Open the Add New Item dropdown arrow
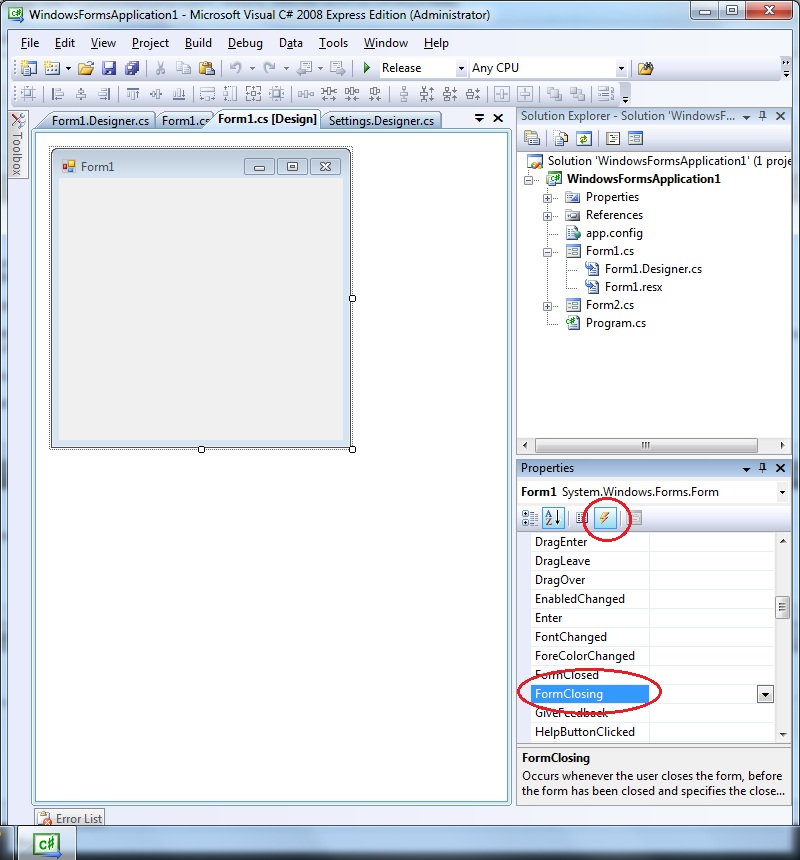 coord(68,69)
